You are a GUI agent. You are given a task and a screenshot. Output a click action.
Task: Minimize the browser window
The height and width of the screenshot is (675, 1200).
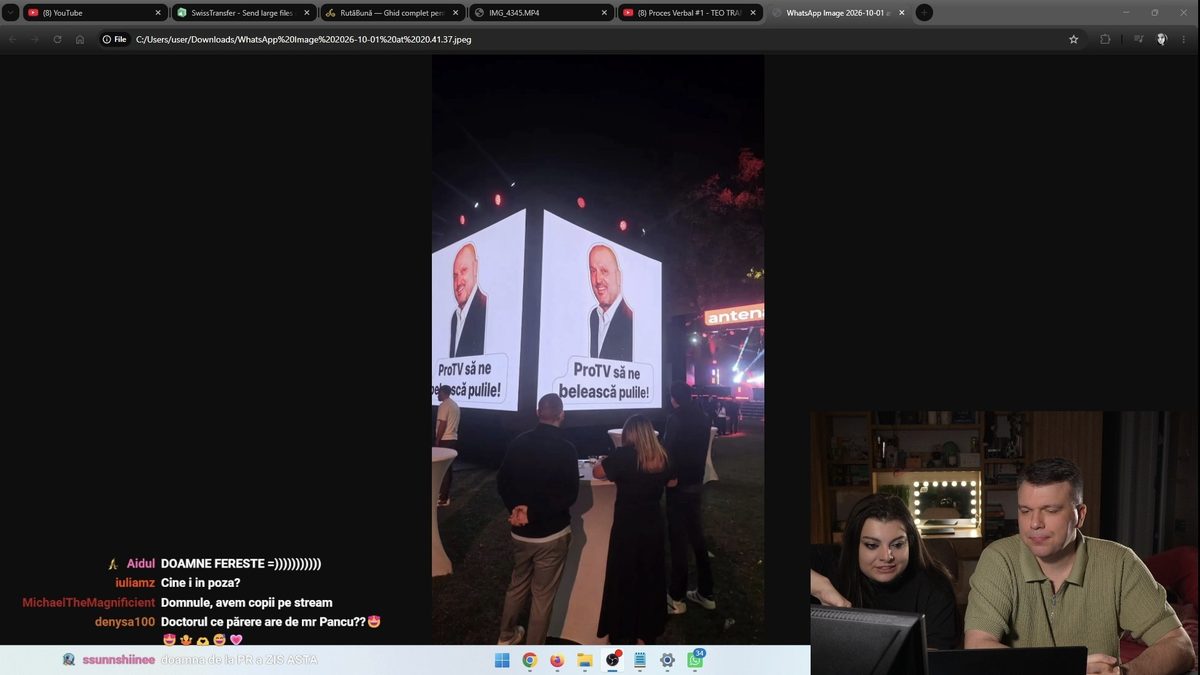click(x=1127, y=13)
